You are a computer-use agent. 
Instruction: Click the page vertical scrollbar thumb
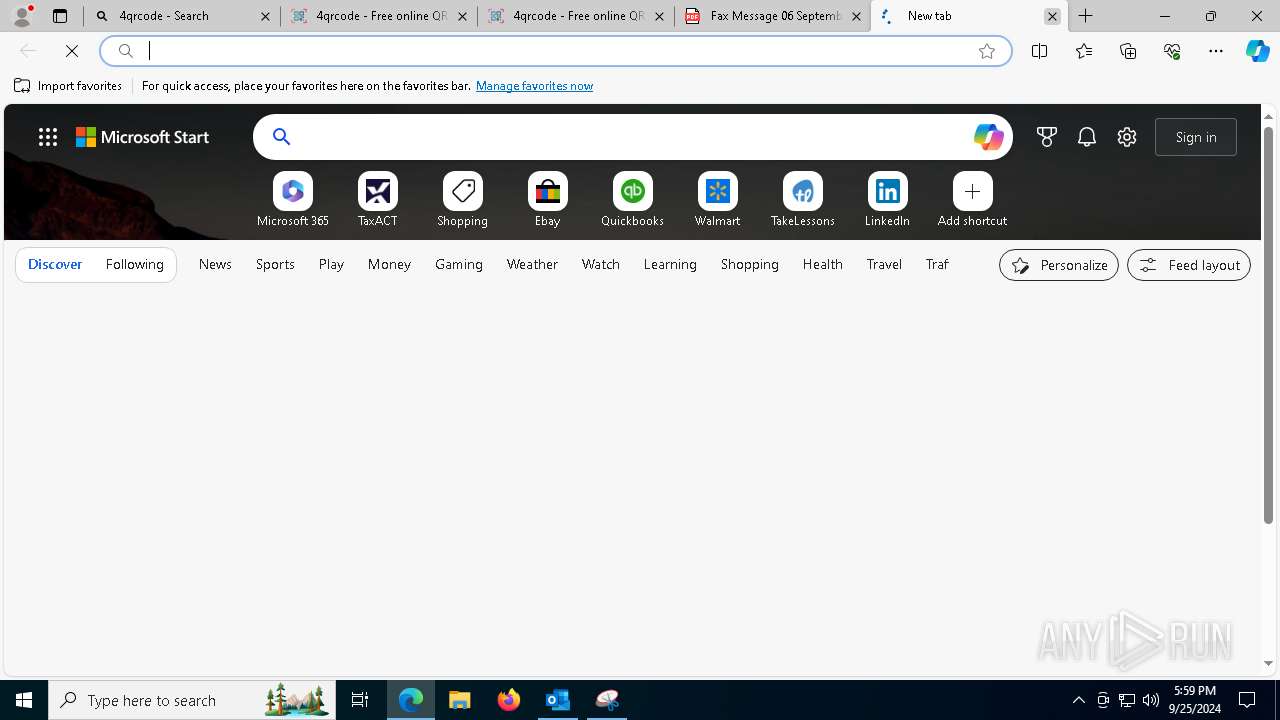[x=1268, y=325]
